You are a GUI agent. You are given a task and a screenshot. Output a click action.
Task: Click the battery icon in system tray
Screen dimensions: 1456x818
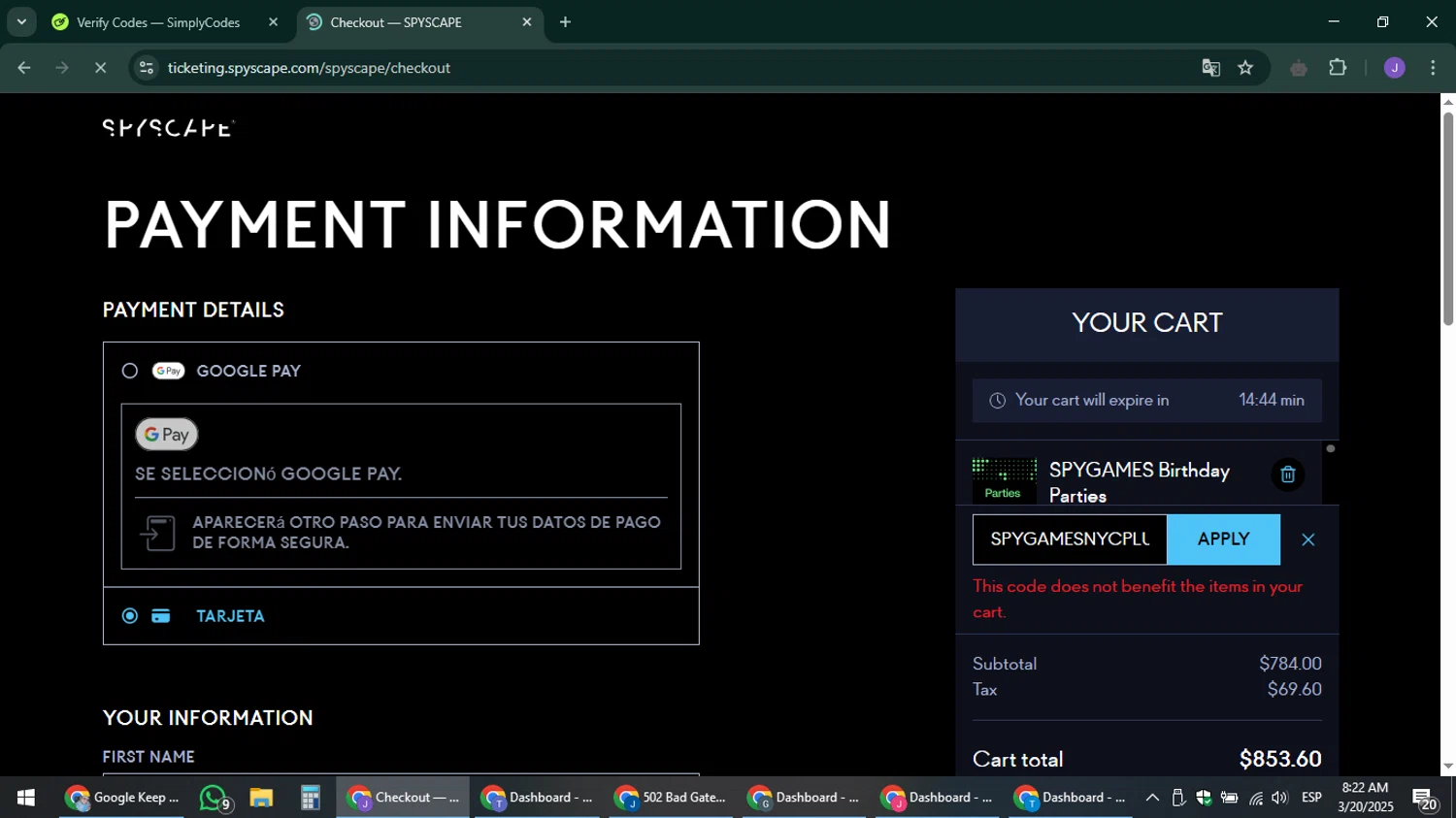[x=1229, y=798]
